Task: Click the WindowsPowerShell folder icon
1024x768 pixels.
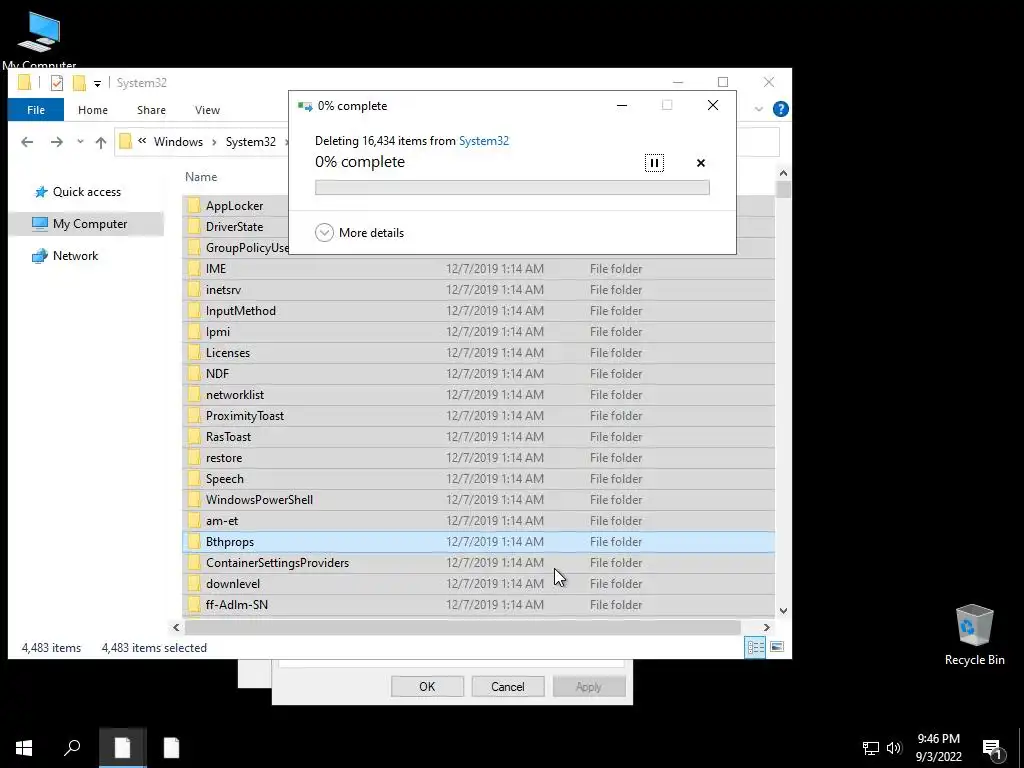Action: tap(194, 500)
